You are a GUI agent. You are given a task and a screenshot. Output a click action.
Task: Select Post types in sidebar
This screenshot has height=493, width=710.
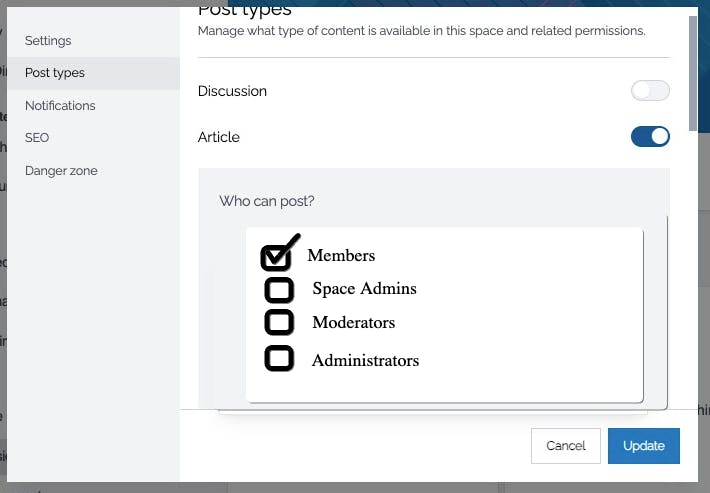(x=55, y=73)
